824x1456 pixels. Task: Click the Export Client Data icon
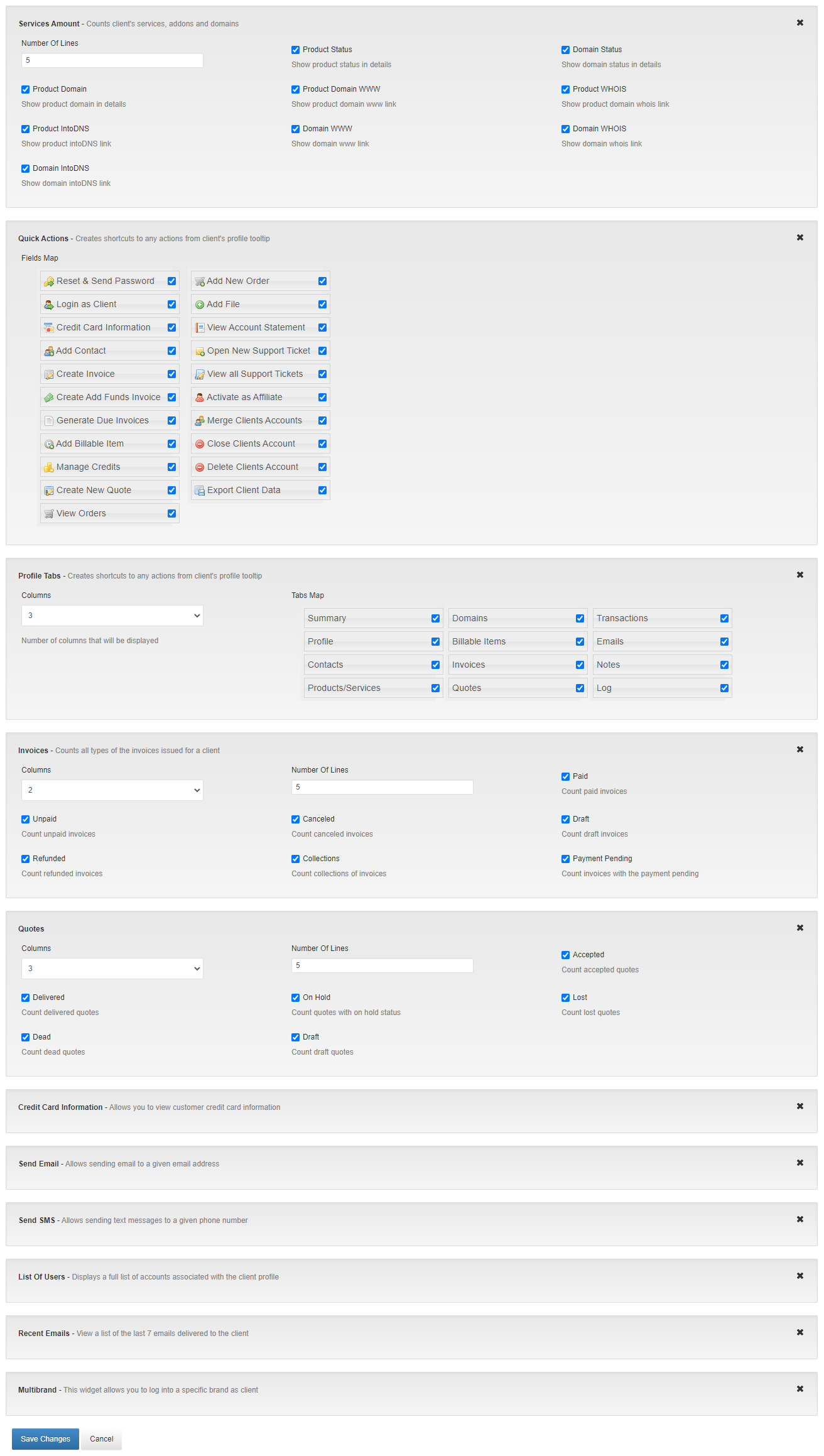(199, 491)
